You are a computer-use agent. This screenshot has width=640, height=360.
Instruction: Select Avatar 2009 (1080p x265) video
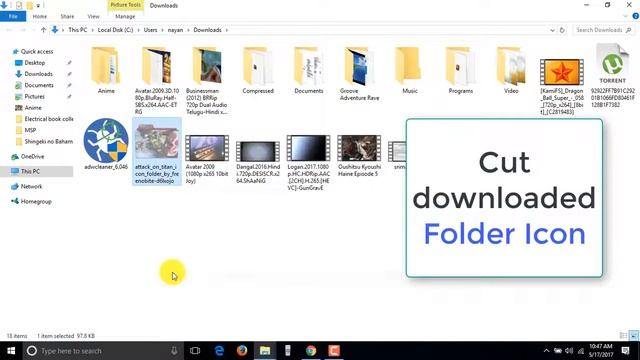[207, 159]
